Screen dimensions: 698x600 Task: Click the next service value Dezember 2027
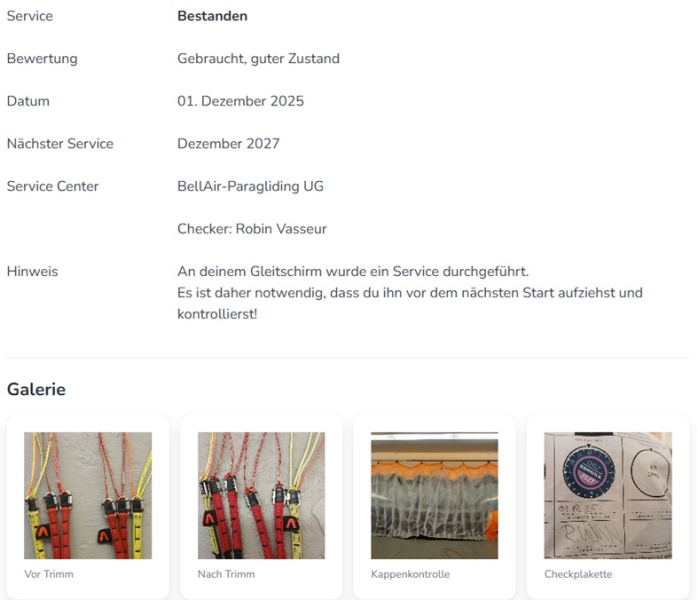point(228,143)
